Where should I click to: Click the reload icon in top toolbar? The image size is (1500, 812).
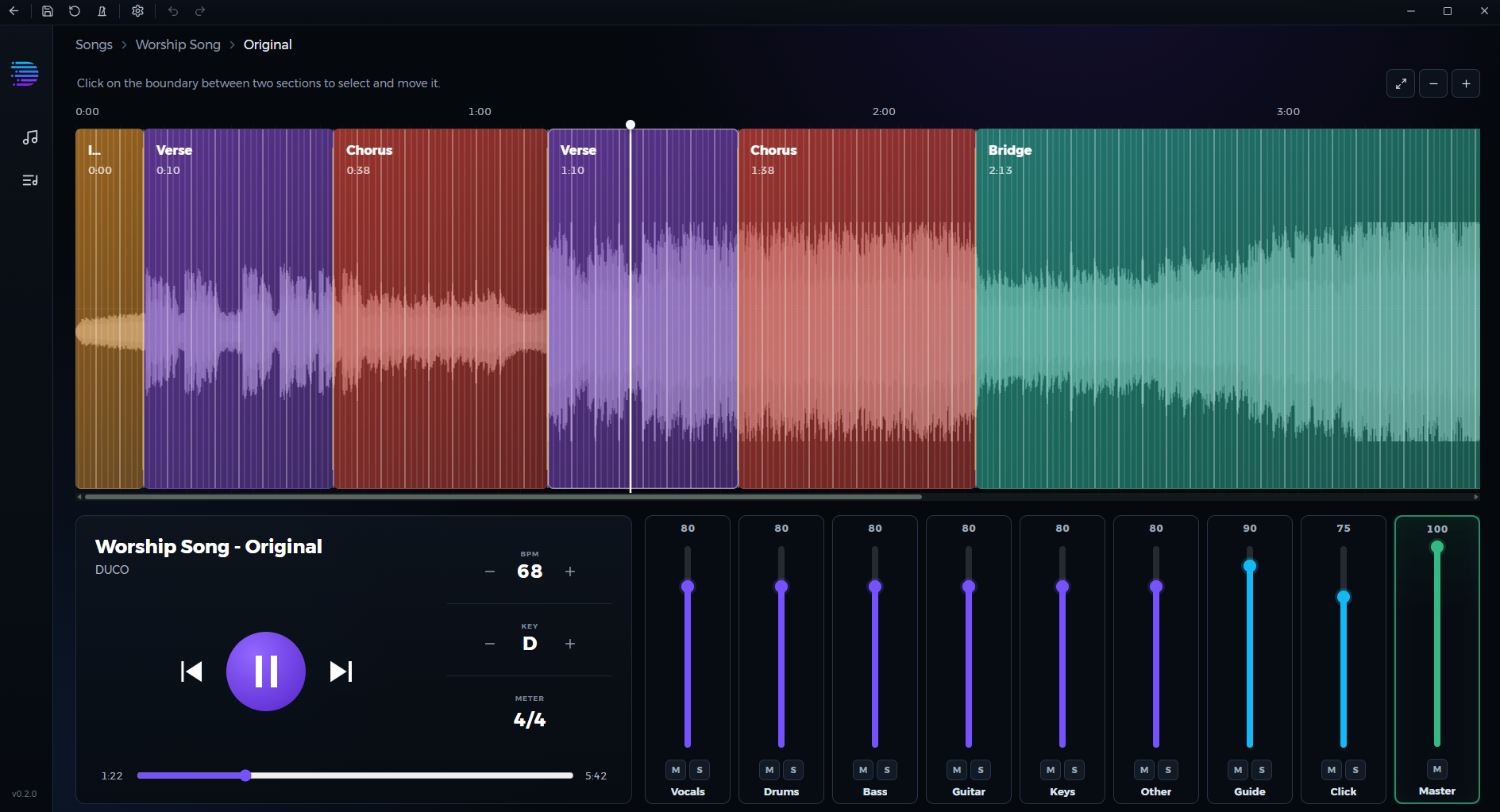point(75,11)
